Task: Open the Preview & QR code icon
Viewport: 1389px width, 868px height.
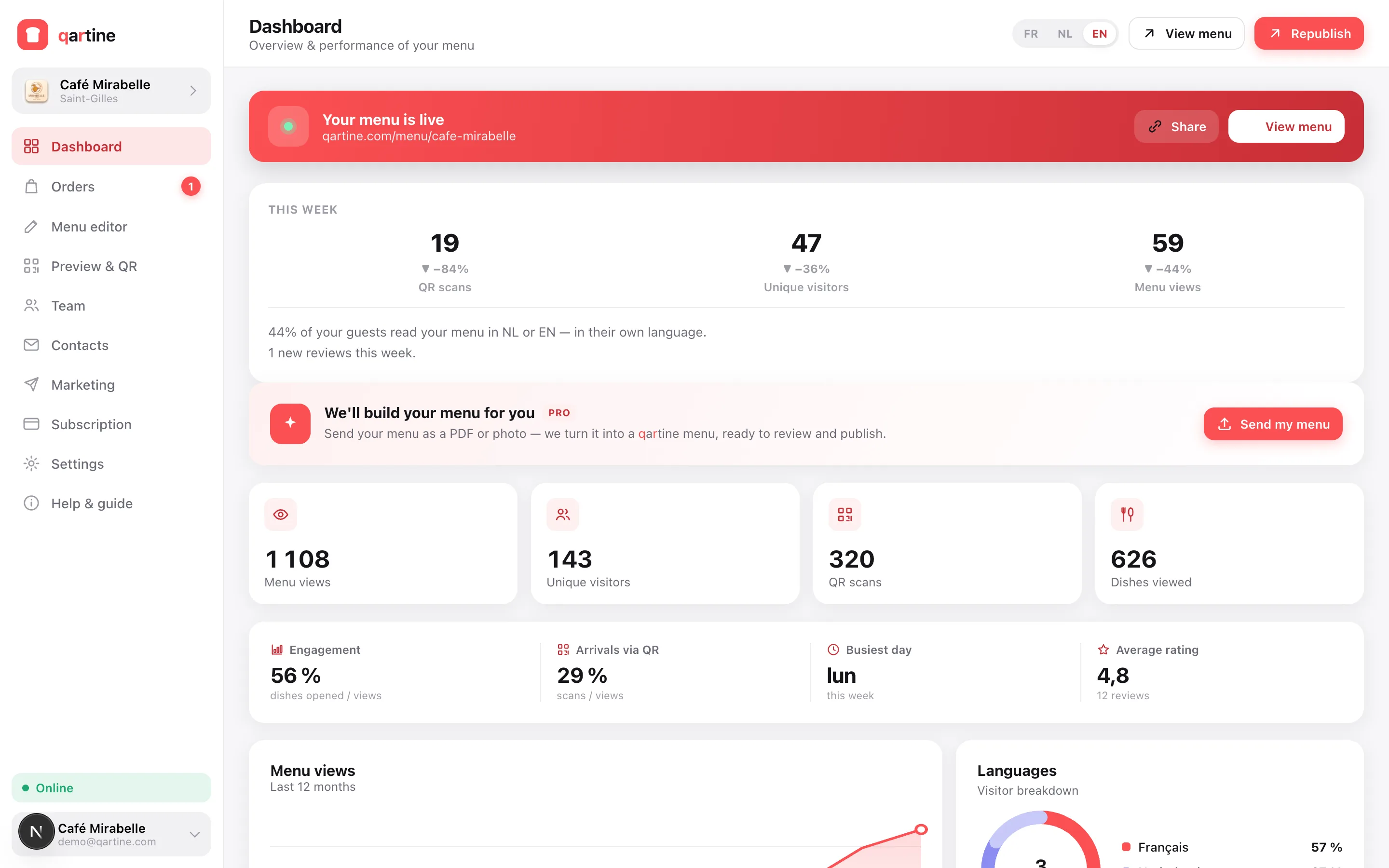Action: (31, 266)
